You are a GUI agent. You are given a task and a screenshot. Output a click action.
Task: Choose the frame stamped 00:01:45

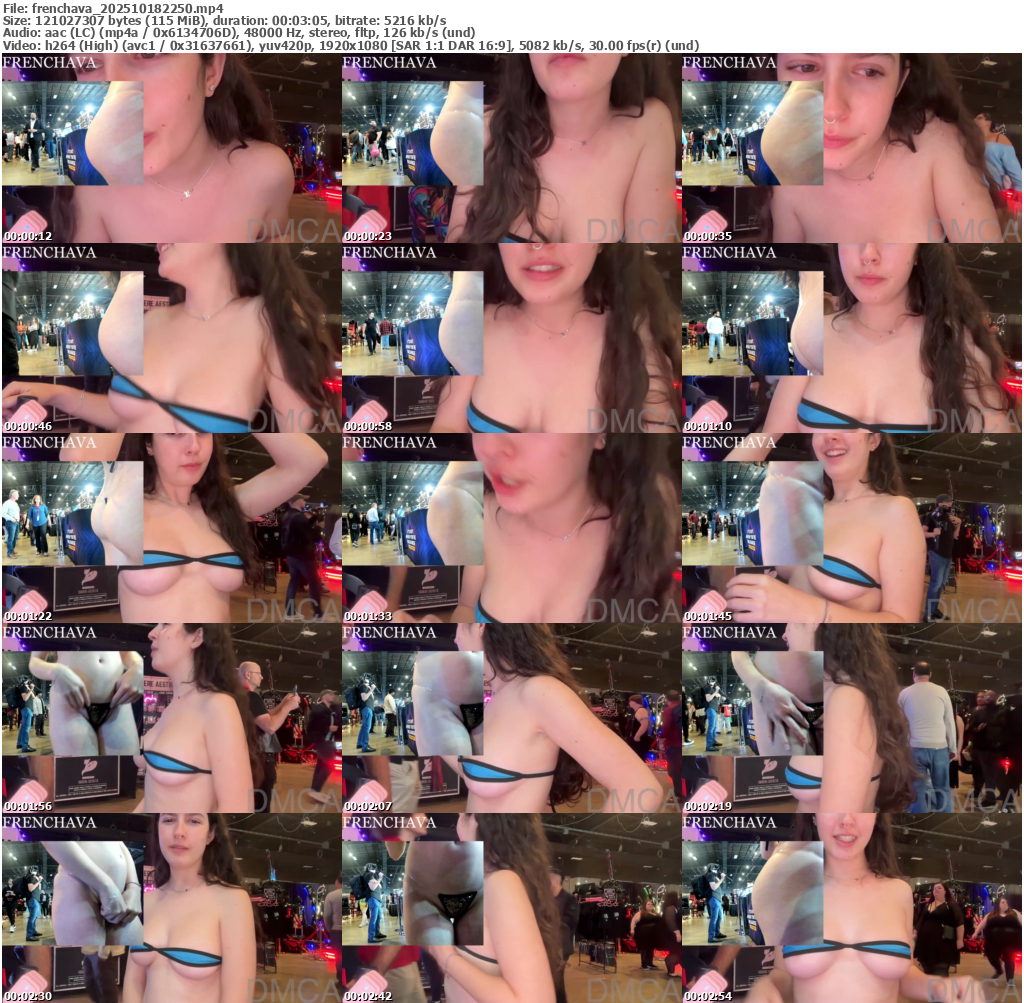pyautogui.click(x=852, y=528)
